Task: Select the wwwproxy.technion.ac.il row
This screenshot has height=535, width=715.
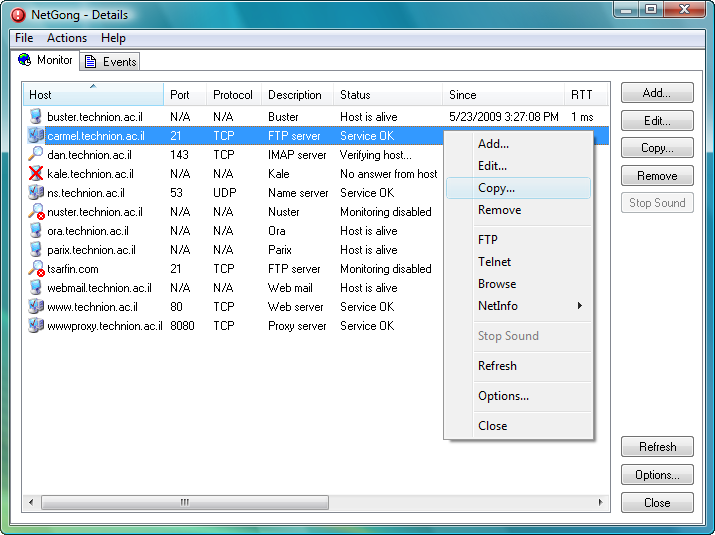Action: coord(104,326)
